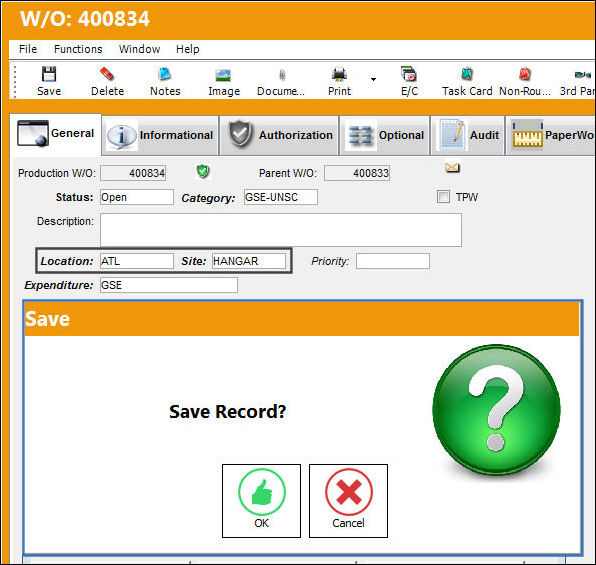Open the E/C toolbar icon

[x=409, y=81]
